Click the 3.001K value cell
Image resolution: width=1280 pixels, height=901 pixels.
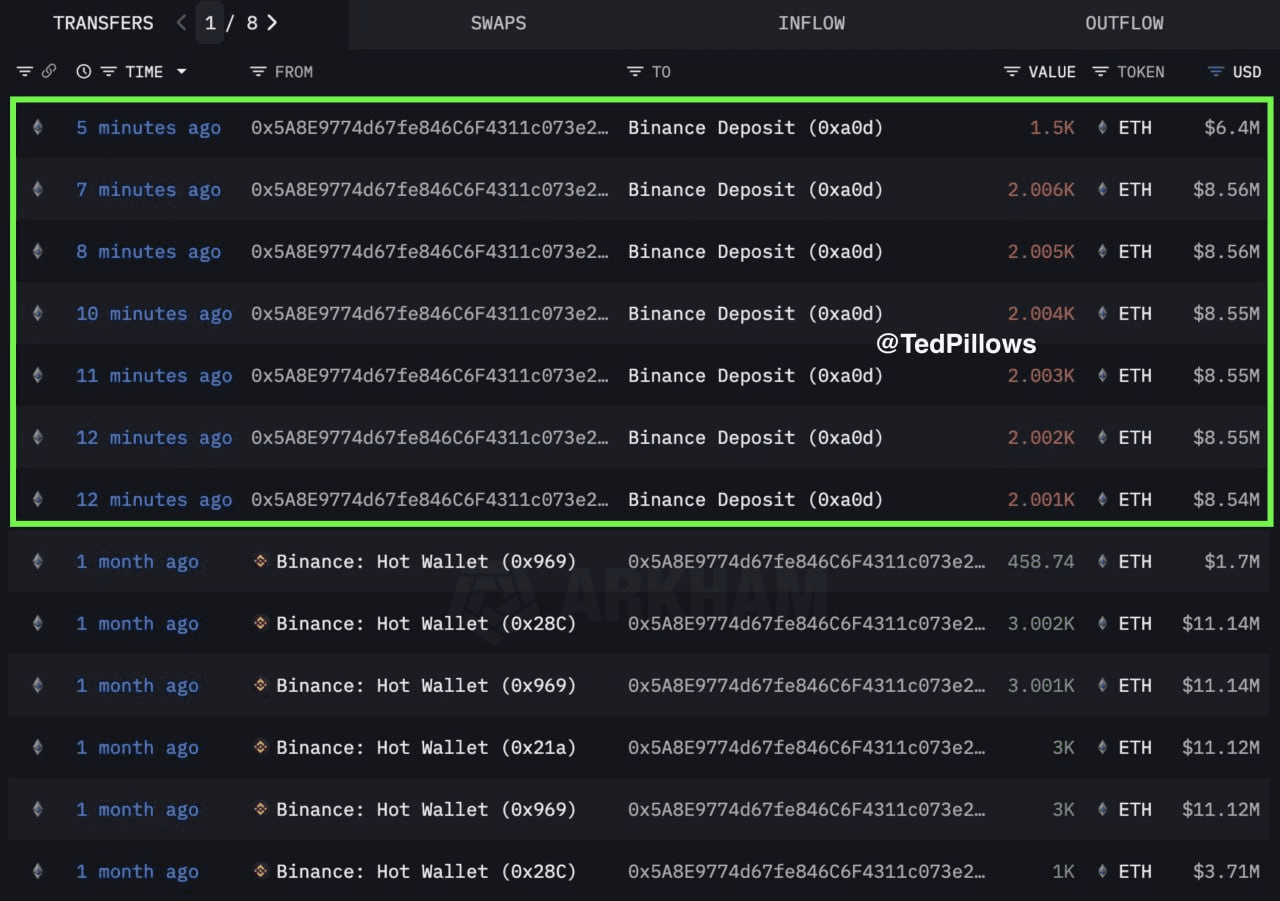pyautogui.click(x=1041, y=686)
